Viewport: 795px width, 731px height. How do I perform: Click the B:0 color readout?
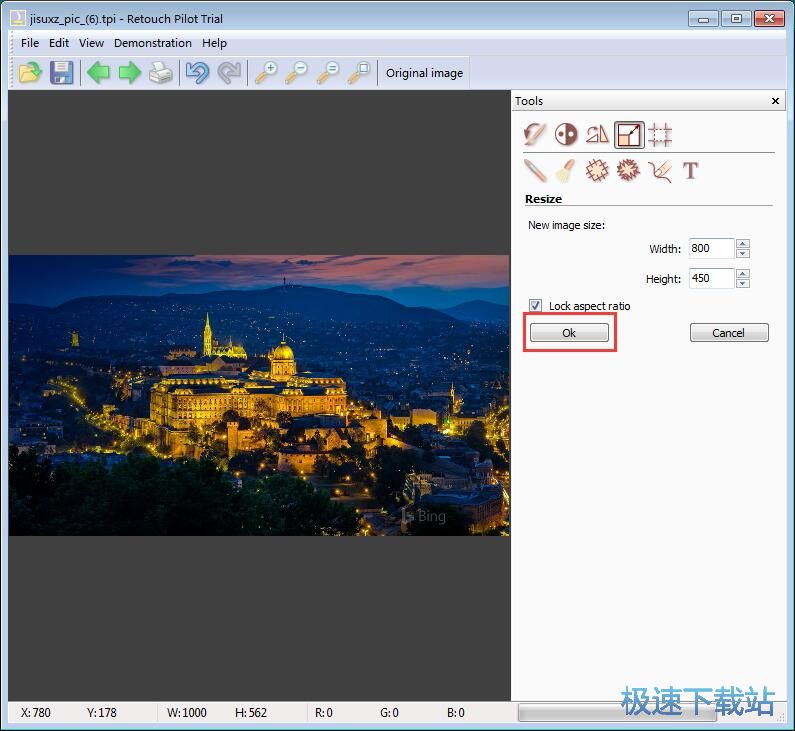click(x=455, y=713)
